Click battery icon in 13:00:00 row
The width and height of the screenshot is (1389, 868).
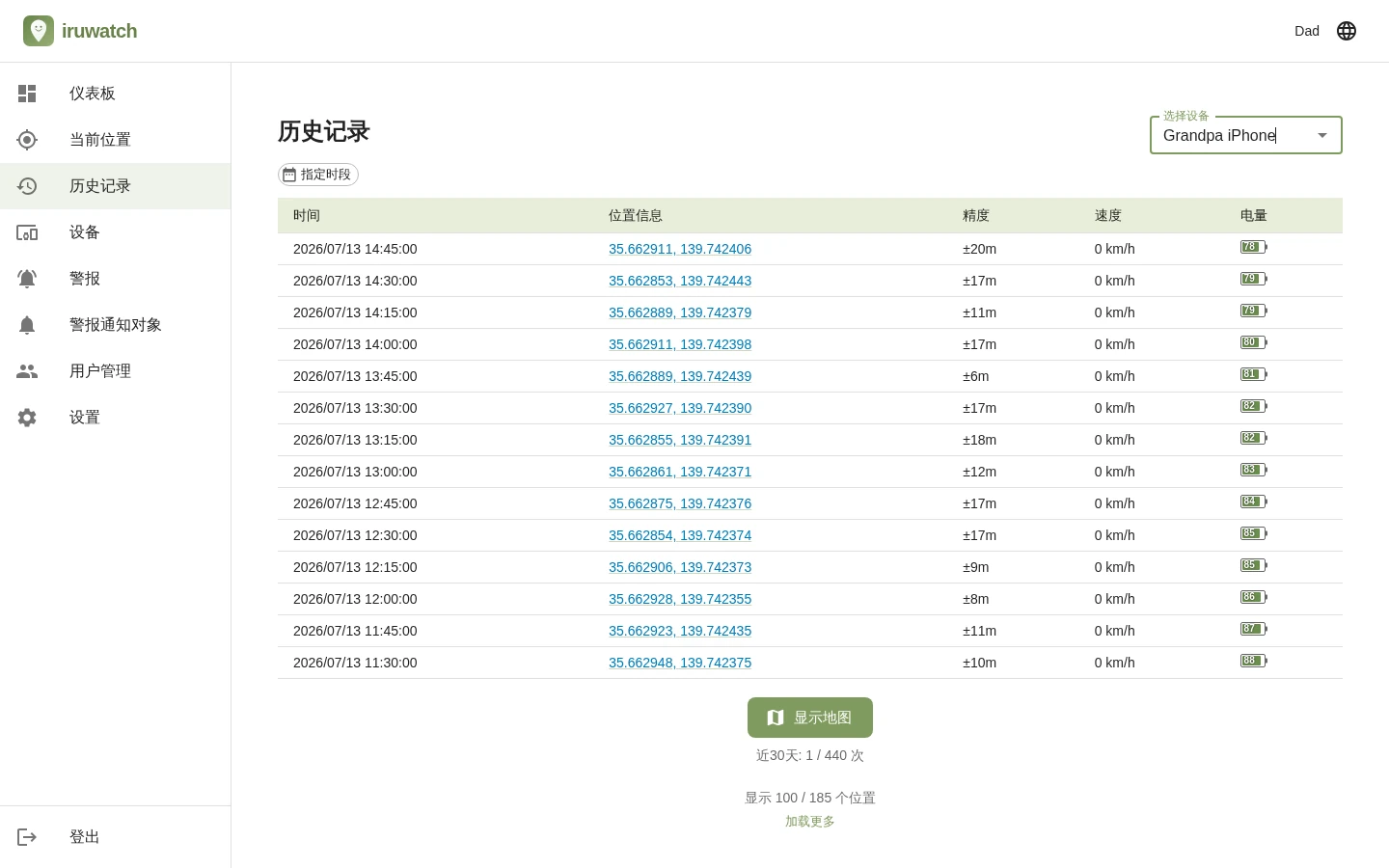click(1254, 470)
